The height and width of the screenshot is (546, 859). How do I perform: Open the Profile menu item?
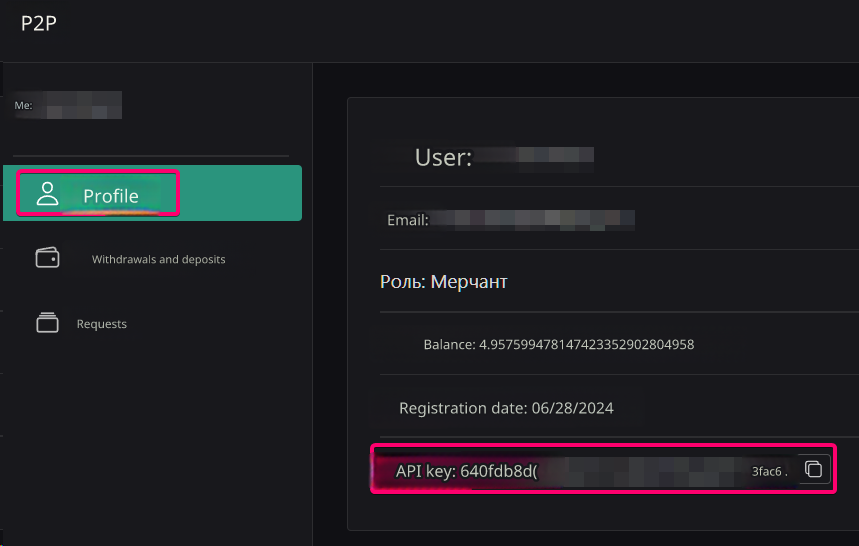coord(110,196)
